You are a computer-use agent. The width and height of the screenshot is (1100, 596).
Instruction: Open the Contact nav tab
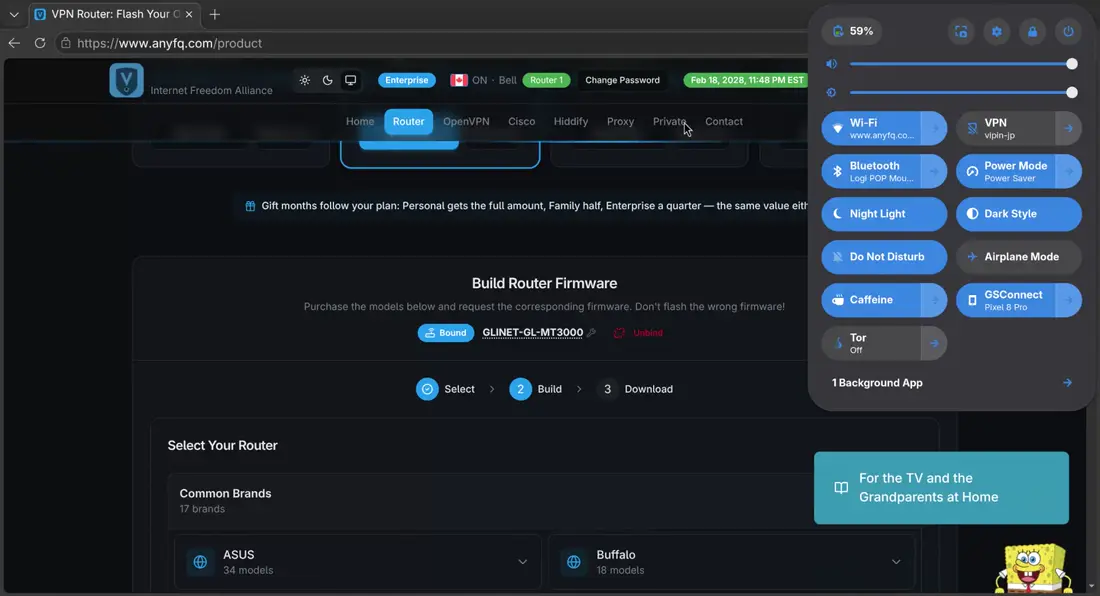(x=724, y=121)
